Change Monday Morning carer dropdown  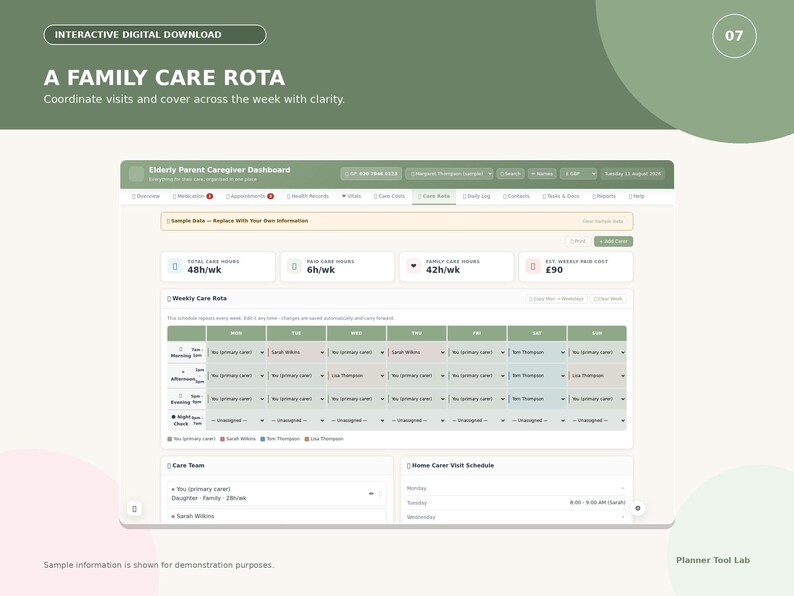pos(236,352)
